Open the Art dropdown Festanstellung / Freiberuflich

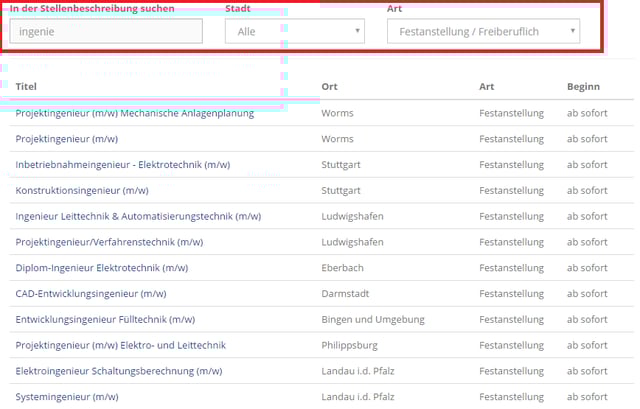coord(483,31)
